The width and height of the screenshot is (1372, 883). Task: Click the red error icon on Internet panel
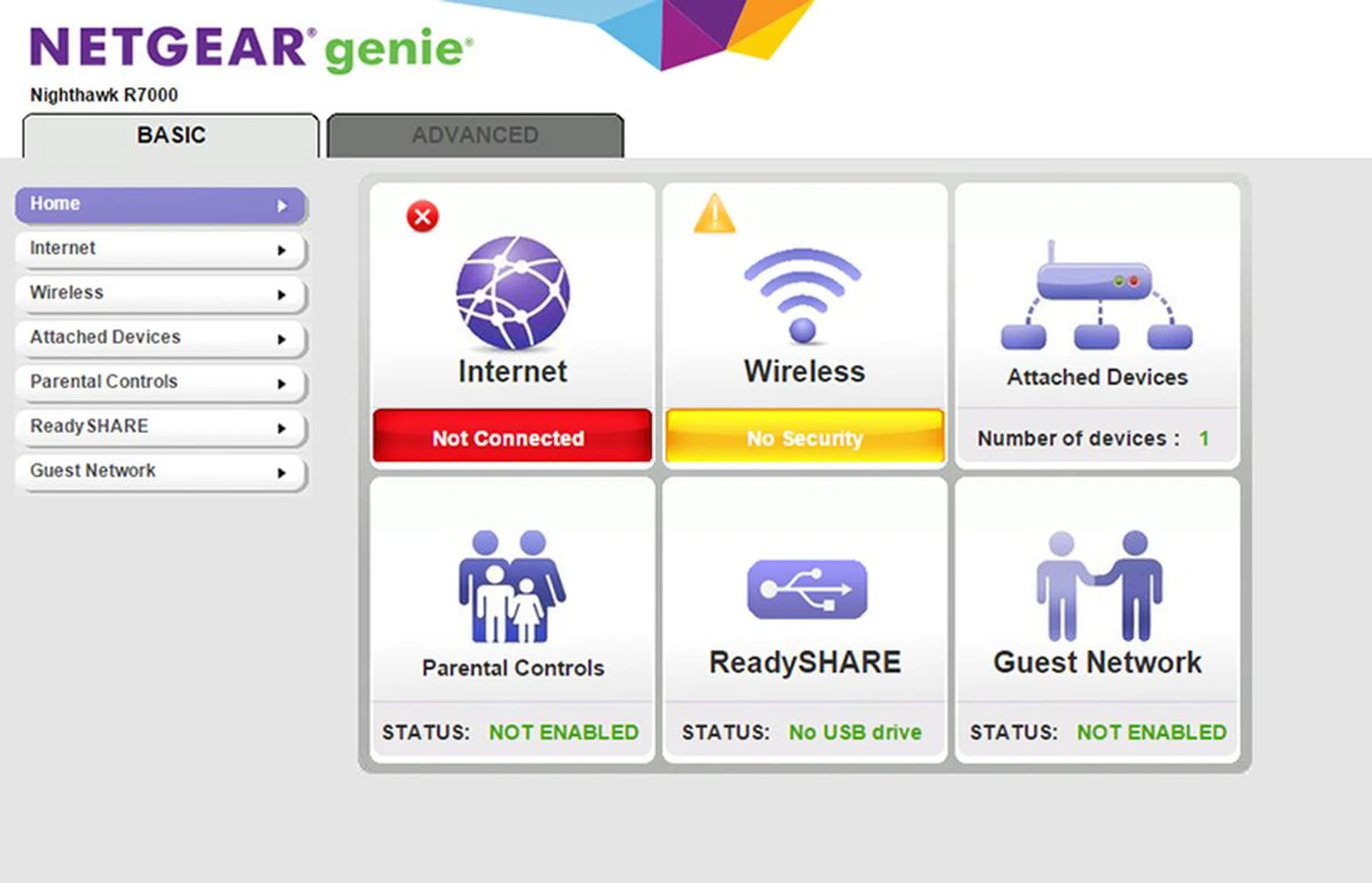(x=422, y=215)
